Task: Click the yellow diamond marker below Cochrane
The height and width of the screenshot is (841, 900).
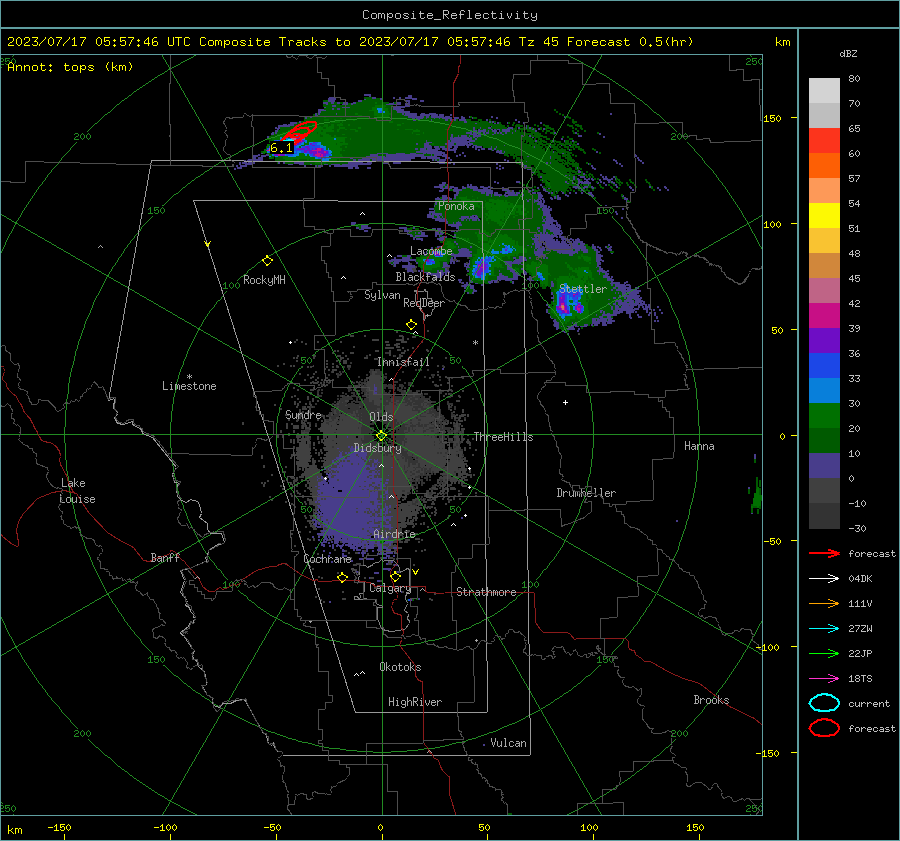Action: coord(342,577)
